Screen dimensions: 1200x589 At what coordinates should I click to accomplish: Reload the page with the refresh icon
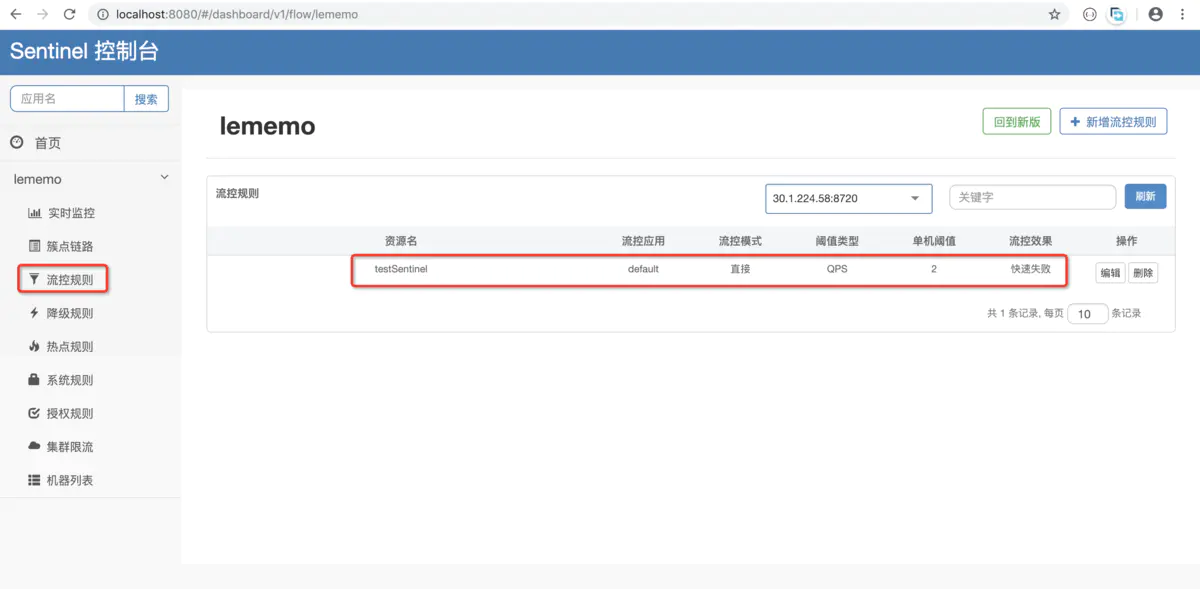[x=69, y=15]
